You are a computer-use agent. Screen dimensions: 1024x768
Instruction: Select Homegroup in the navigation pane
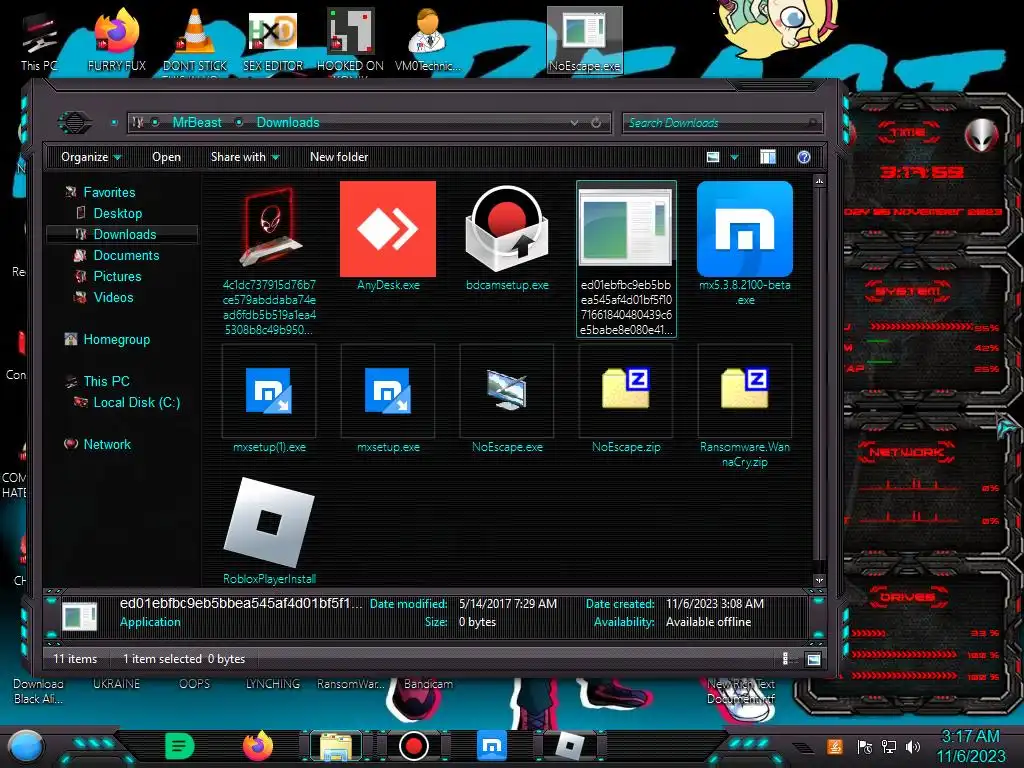coord(116,339)
